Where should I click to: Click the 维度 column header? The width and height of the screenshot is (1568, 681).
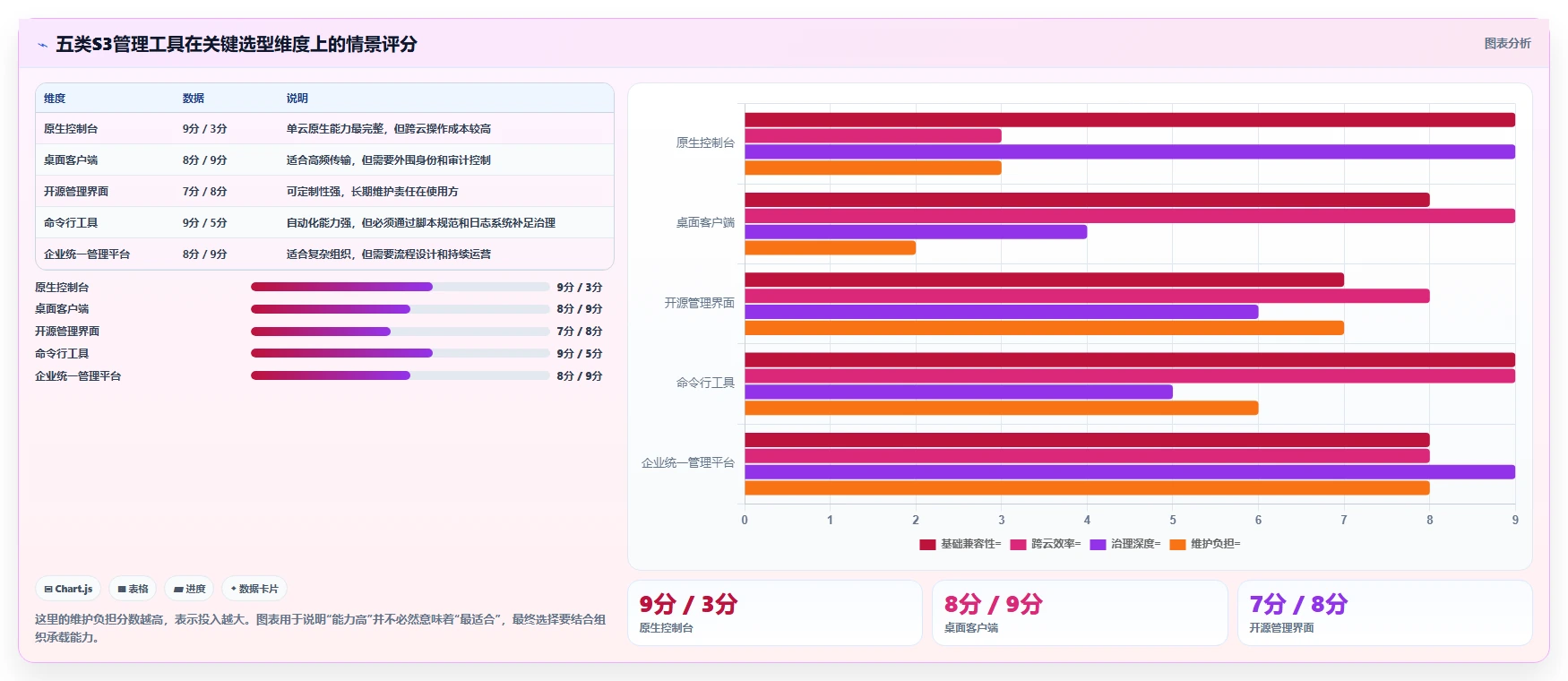point(55,99)
